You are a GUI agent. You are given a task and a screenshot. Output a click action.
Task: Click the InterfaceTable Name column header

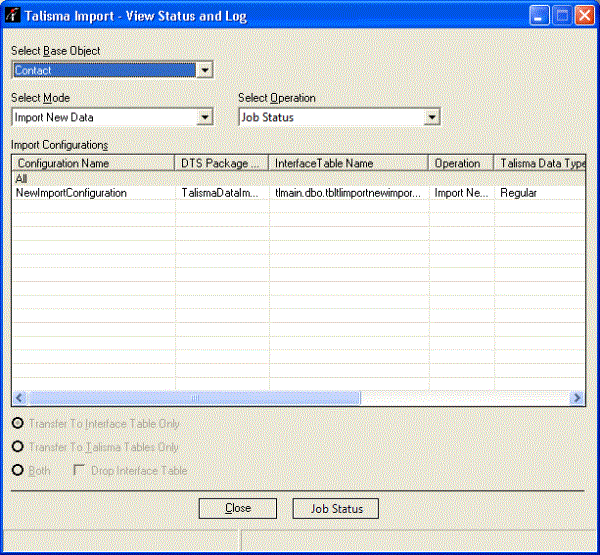348,163
